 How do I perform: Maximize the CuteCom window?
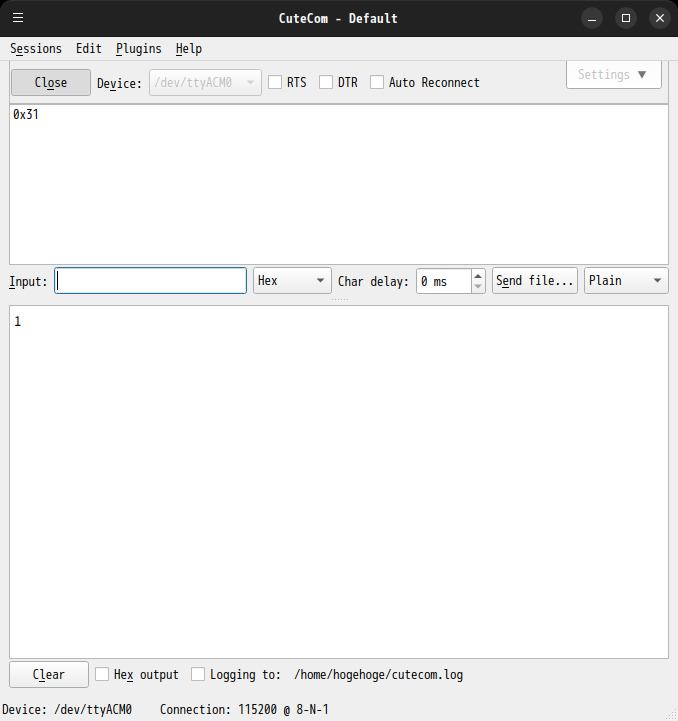(x=626, y=18)
